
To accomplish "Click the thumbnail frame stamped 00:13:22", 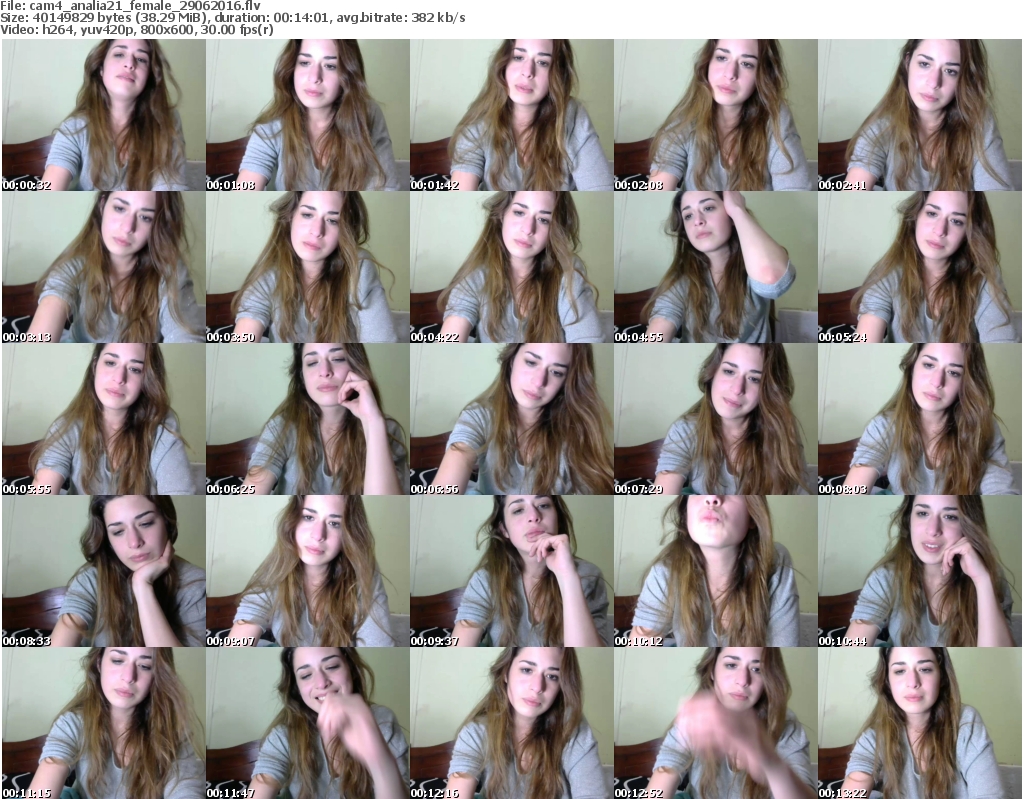I will 920,723.
